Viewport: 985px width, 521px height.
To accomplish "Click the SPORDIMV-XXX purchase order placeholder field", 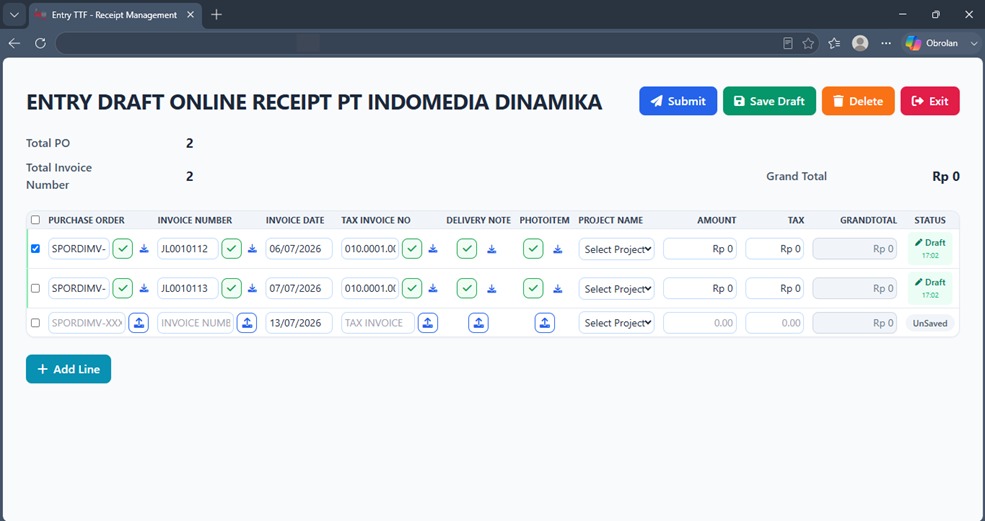I will [x=87, y=323].
